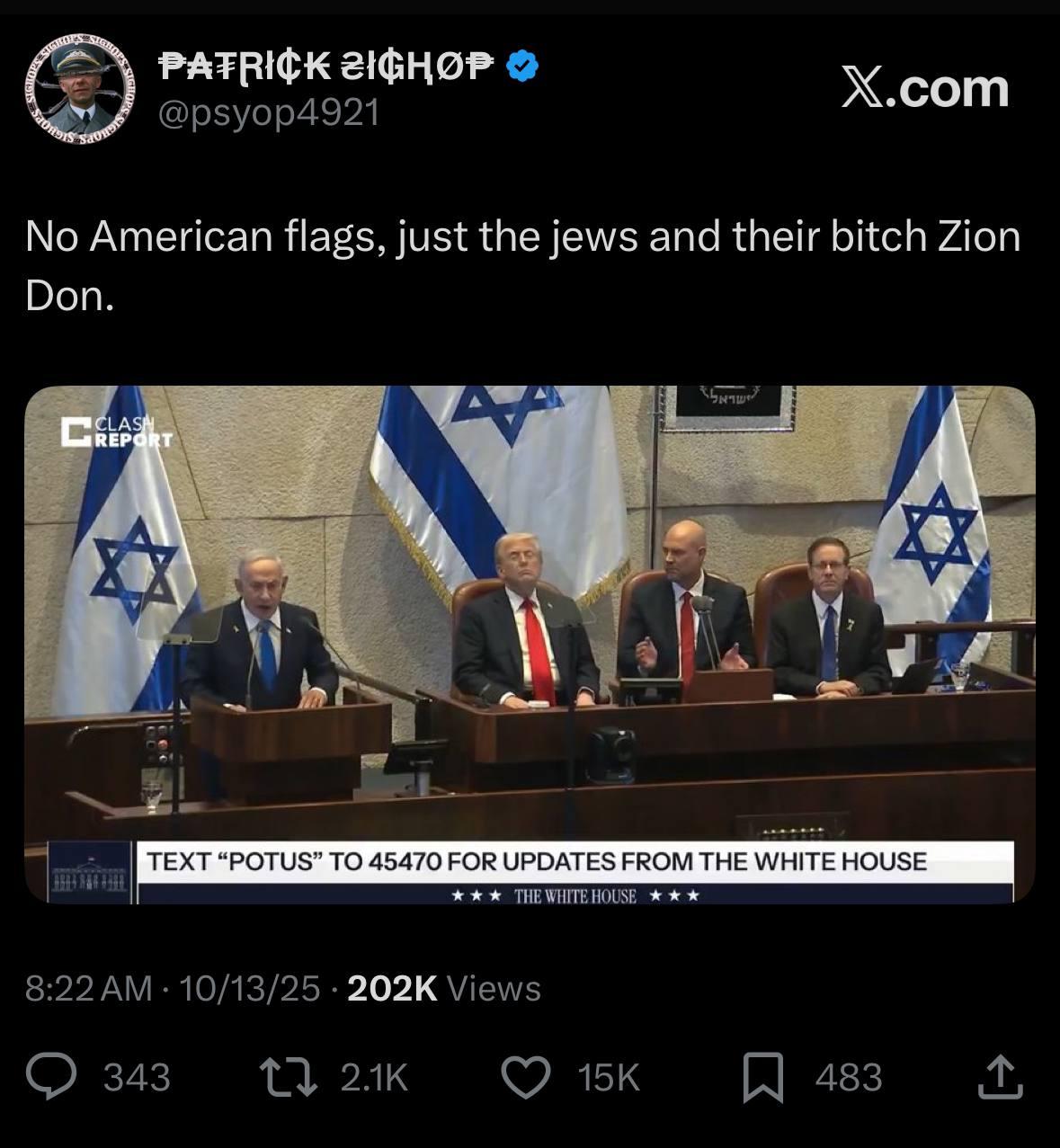This screenshot has height=1148, width=1060.
Task: Click the stylized display name at top
Action: coord(327,66)
